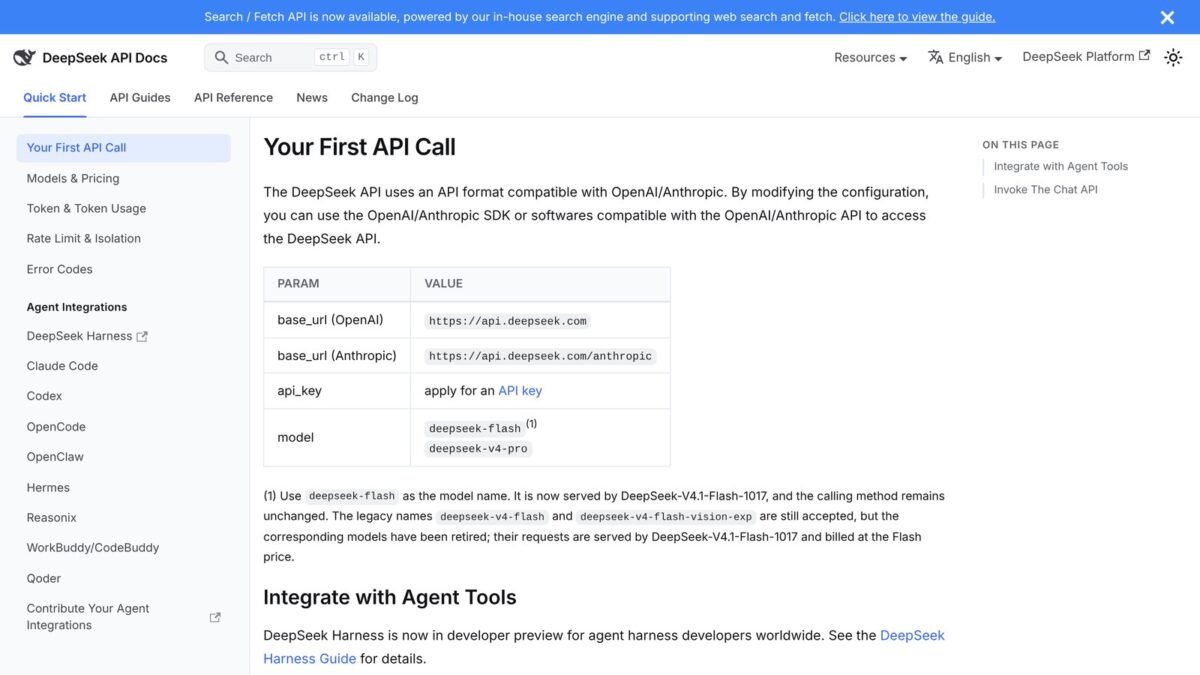This screenshot has width=1200, height=675.
Task: Toggle dark and light mode sun icon
Action: (x=1173, y=58)
